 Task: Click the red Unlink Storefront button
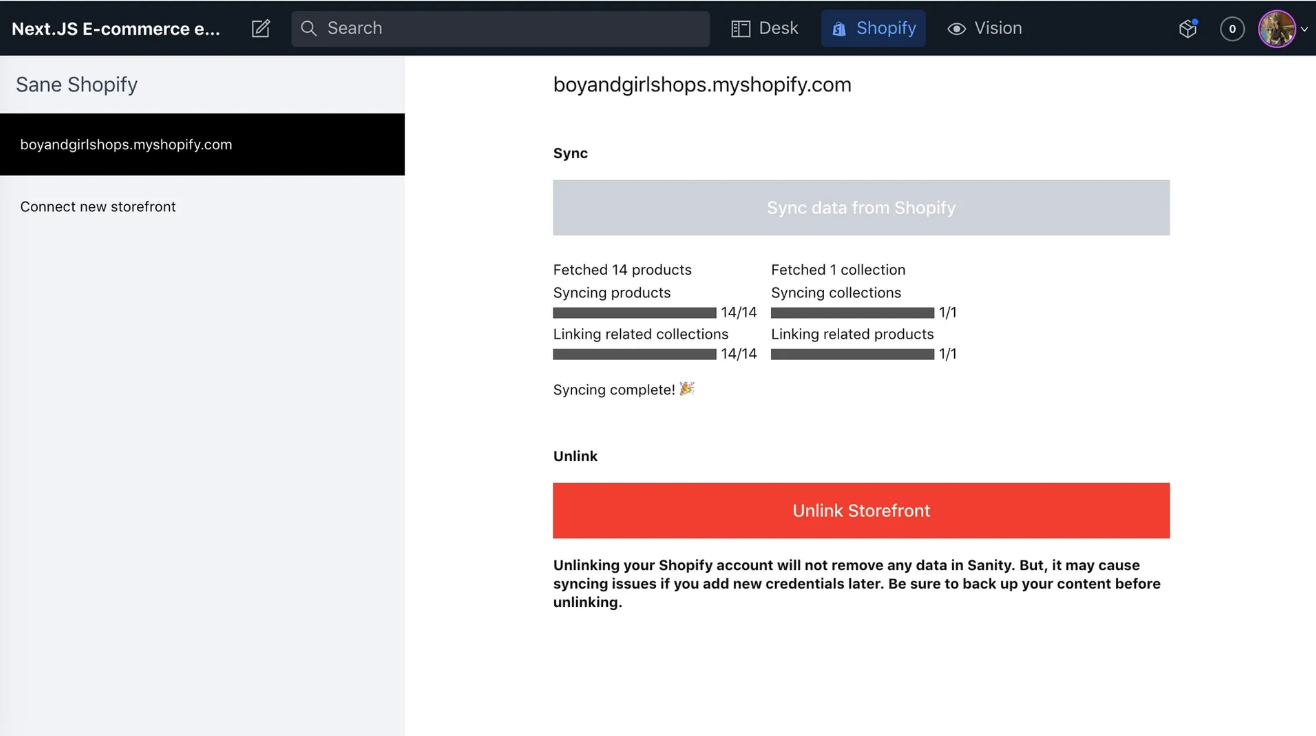[x=861, y=510]
